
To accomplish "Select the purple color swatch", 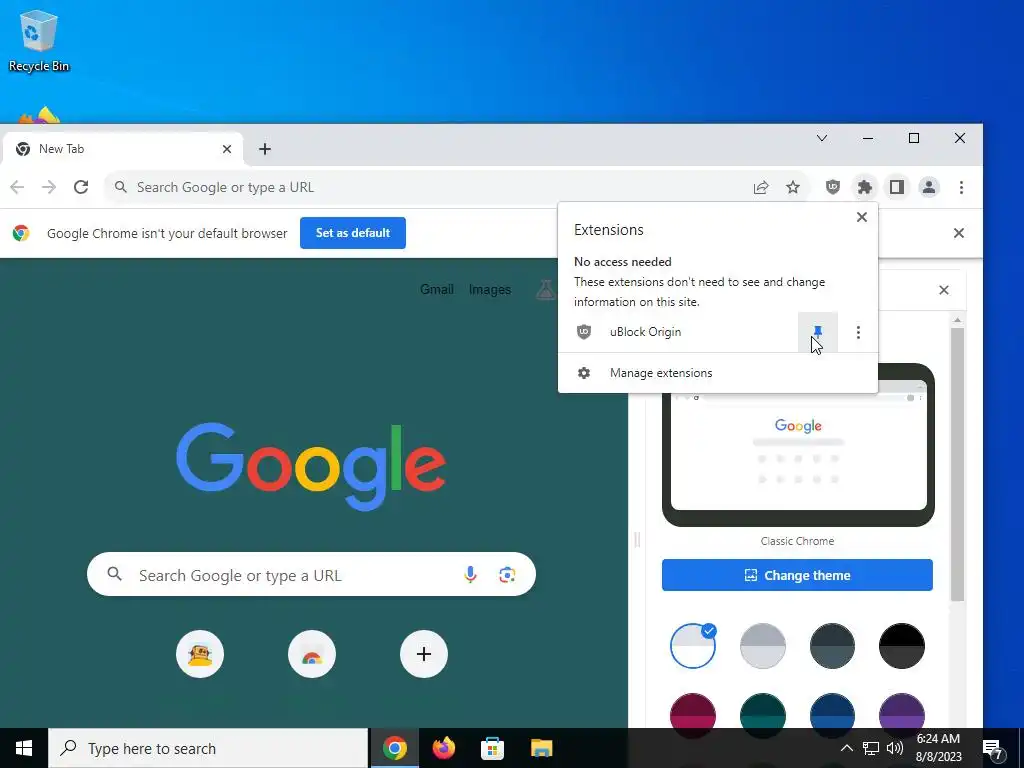I will tap(902, 711).
